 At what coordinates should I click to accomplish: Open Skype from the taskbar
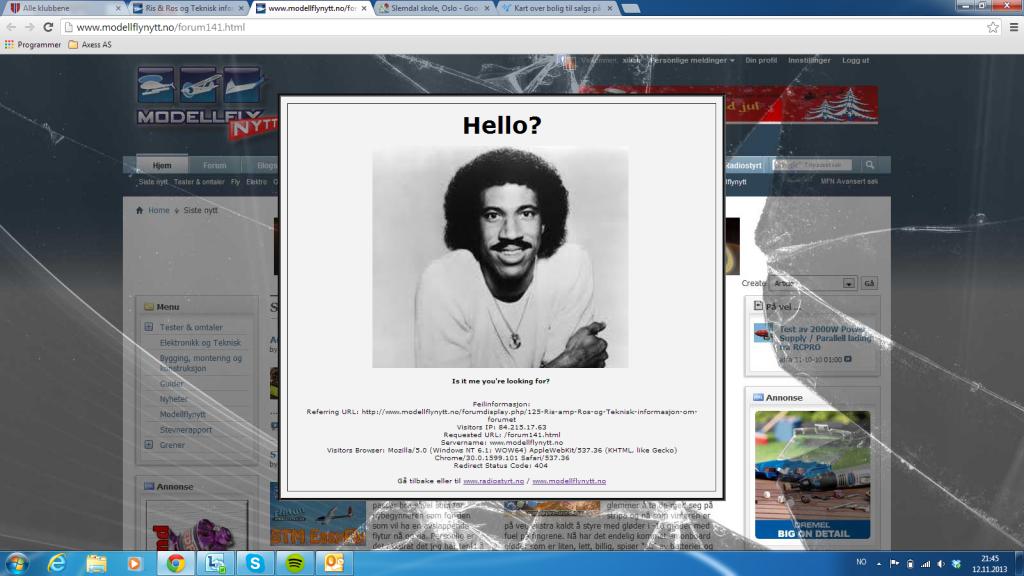[255, 563]
